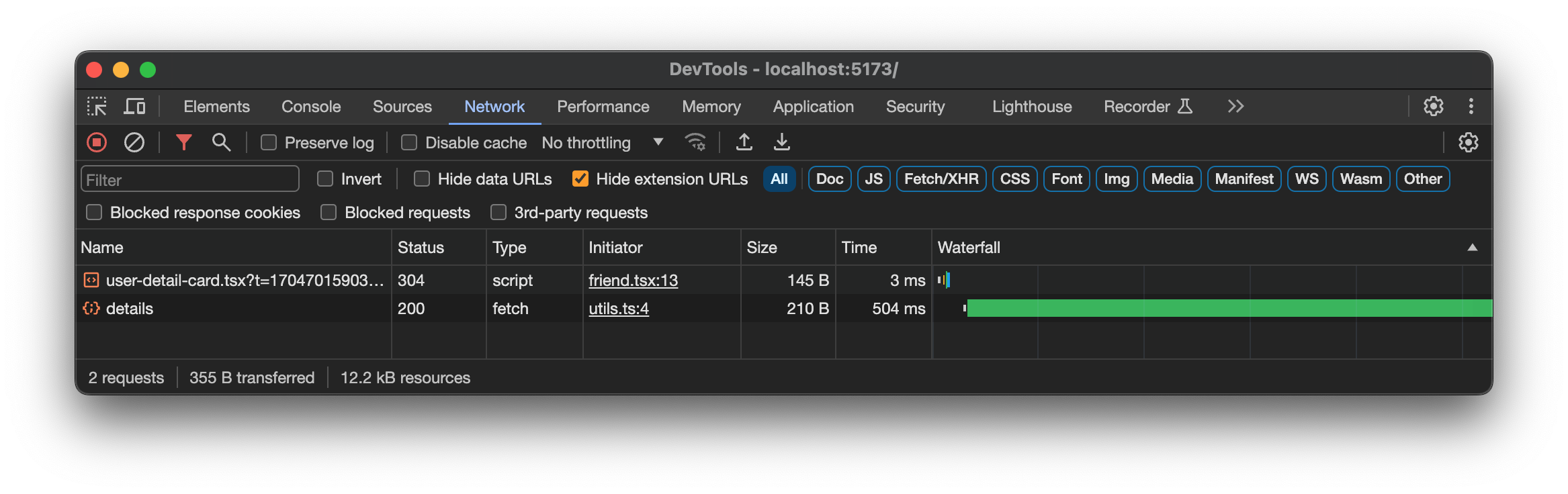The width and height of the screenshot is (1568, 494).
Task: Check Hide data URLs
Action: pyautogui.click(x=422, y=179)
